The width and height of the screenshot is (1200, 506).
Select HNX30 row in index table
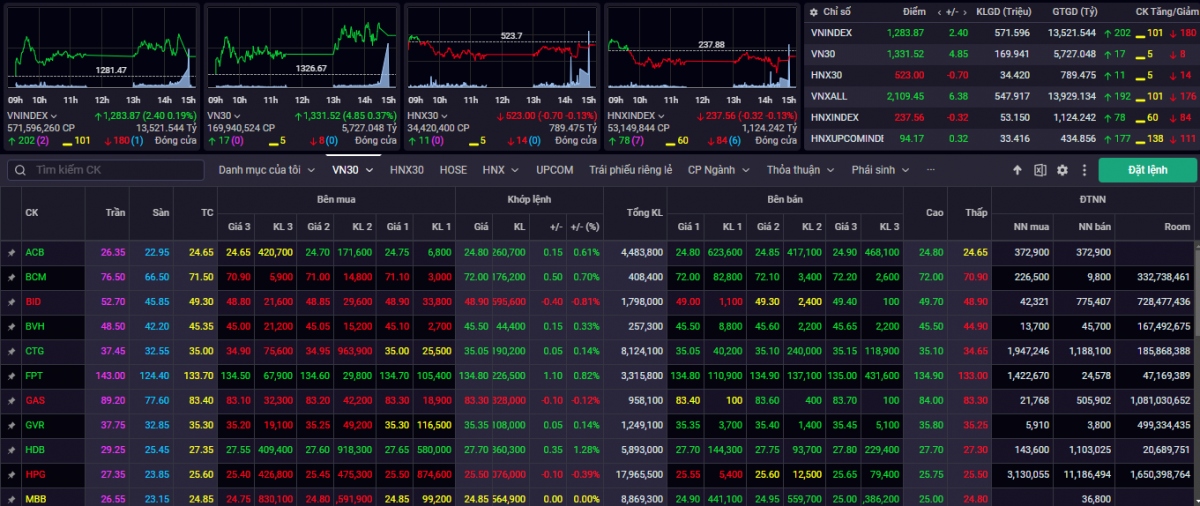[x=1002, y=74]
